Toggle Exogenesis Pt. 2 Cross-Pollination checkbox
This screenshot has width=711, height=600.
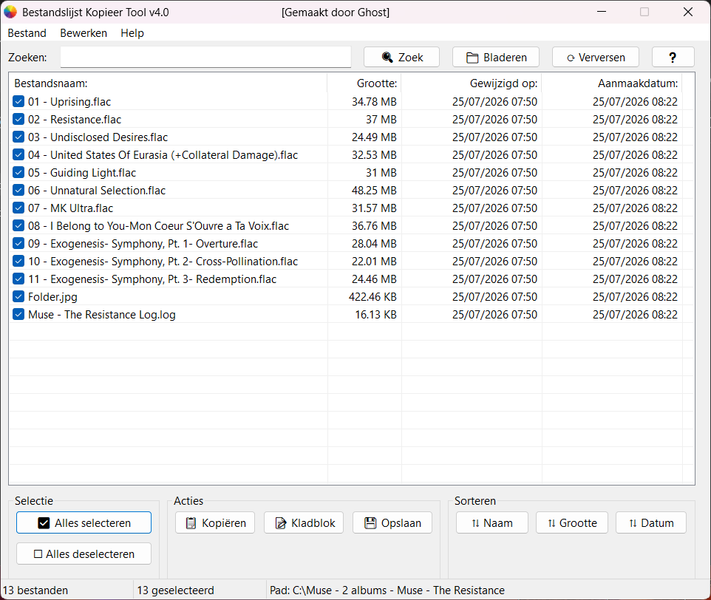19,261
